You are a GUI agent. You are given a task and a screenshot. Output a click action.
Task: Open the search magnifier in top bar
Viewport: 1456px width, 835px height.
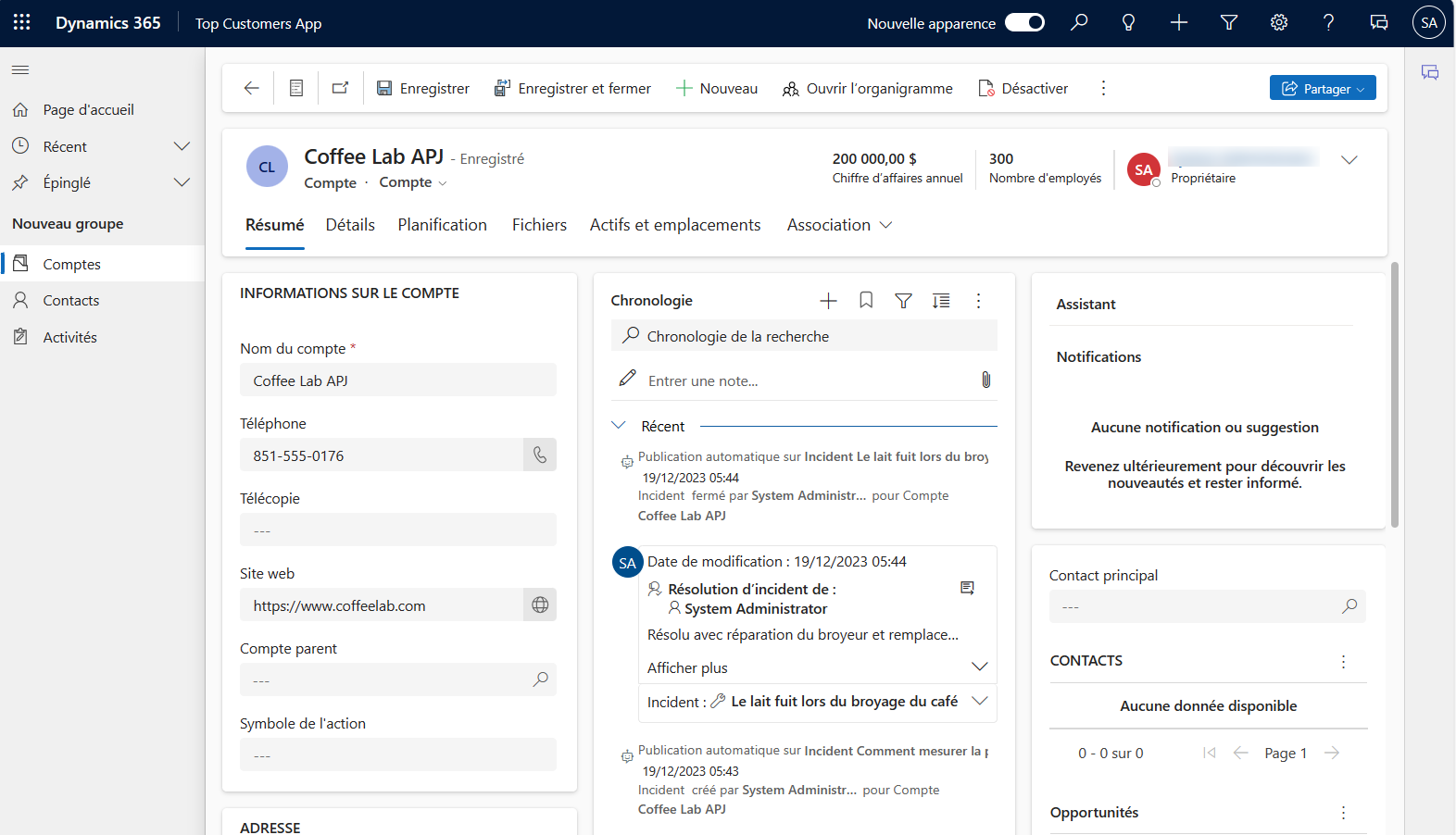tap(1079, 22)
